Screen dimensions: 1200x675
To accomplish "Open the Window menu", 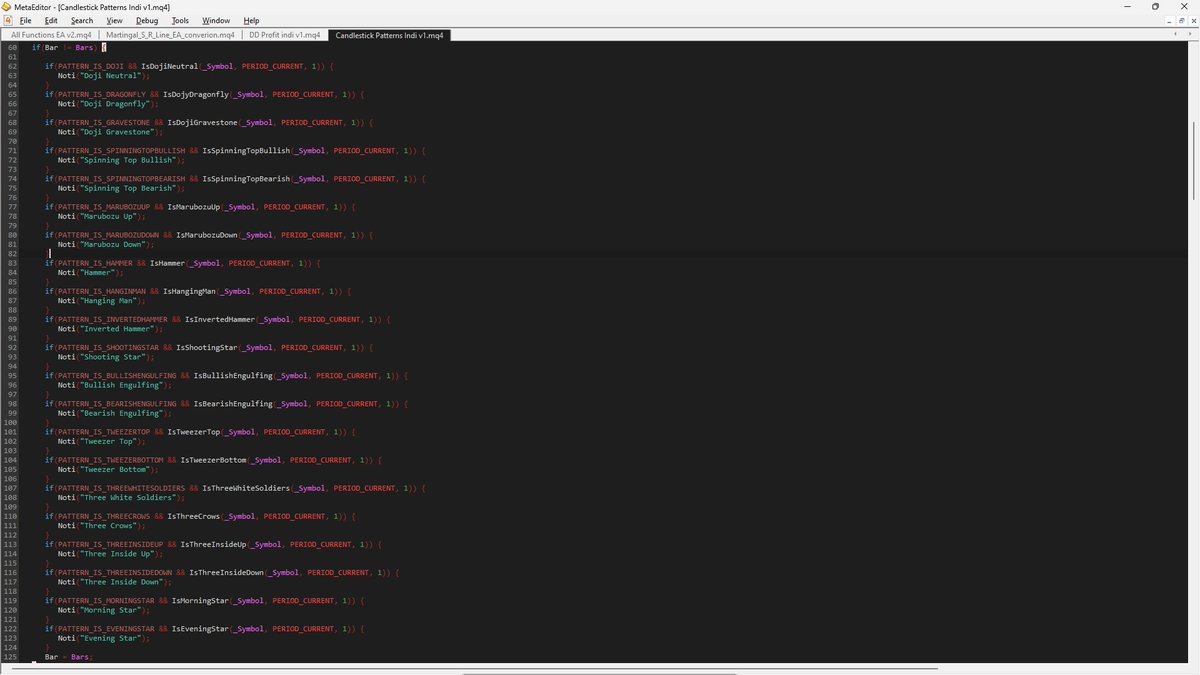I will [216, 20].
